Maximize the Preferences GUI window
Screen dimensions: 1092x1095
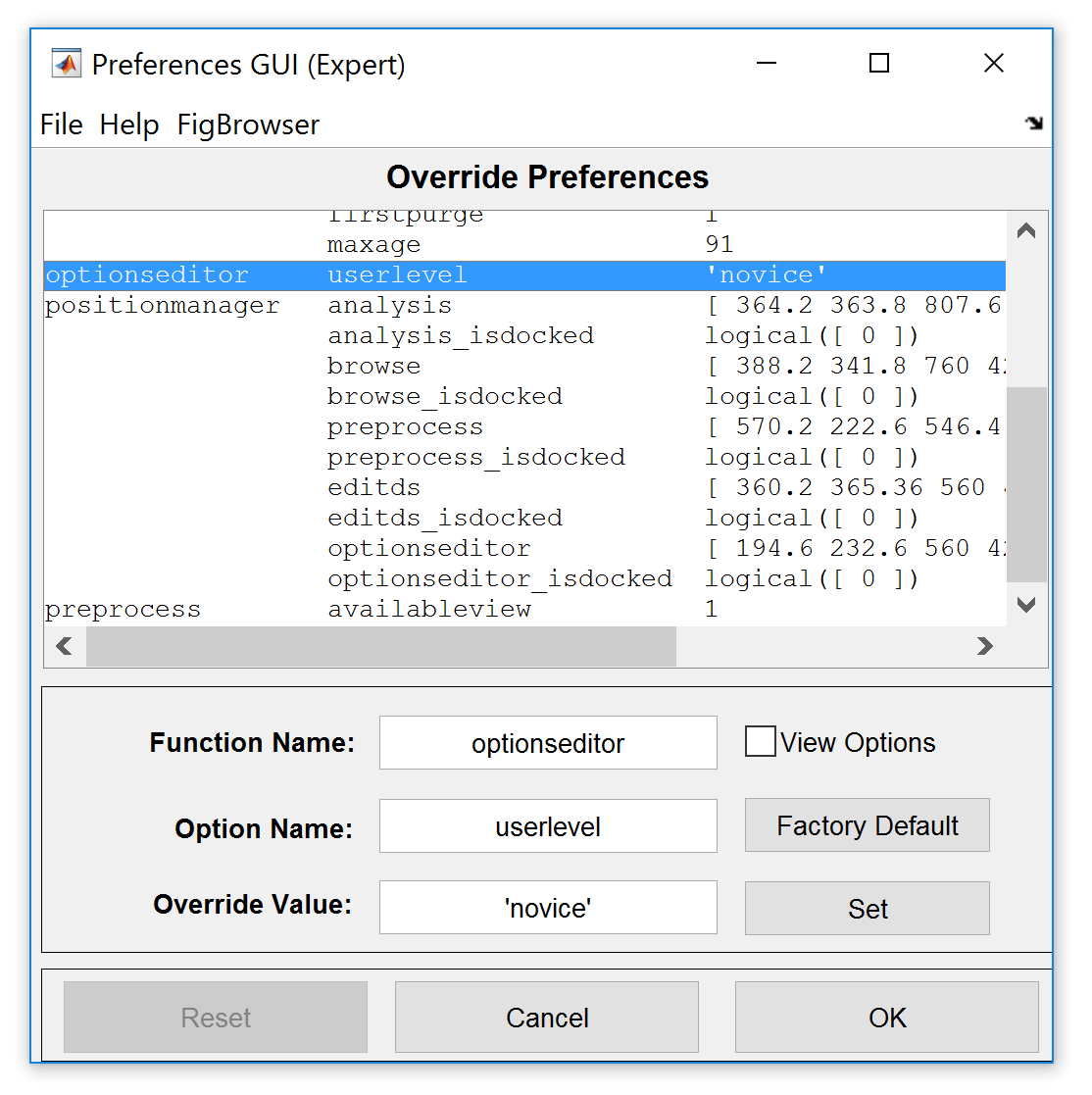tap(879, 64)
